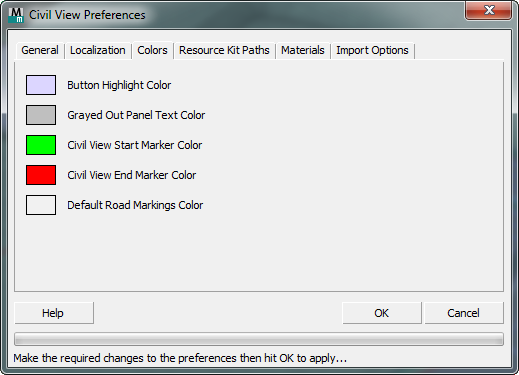Click the Help button
The height and width of the screenshot is (375, 519).
54,313
